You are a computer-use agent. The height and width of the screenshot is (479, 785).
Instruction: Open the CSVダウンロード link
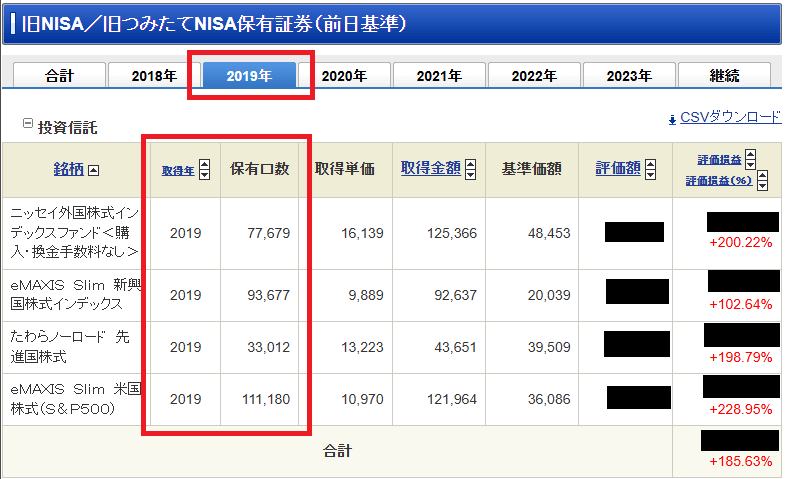click(729, 117)
